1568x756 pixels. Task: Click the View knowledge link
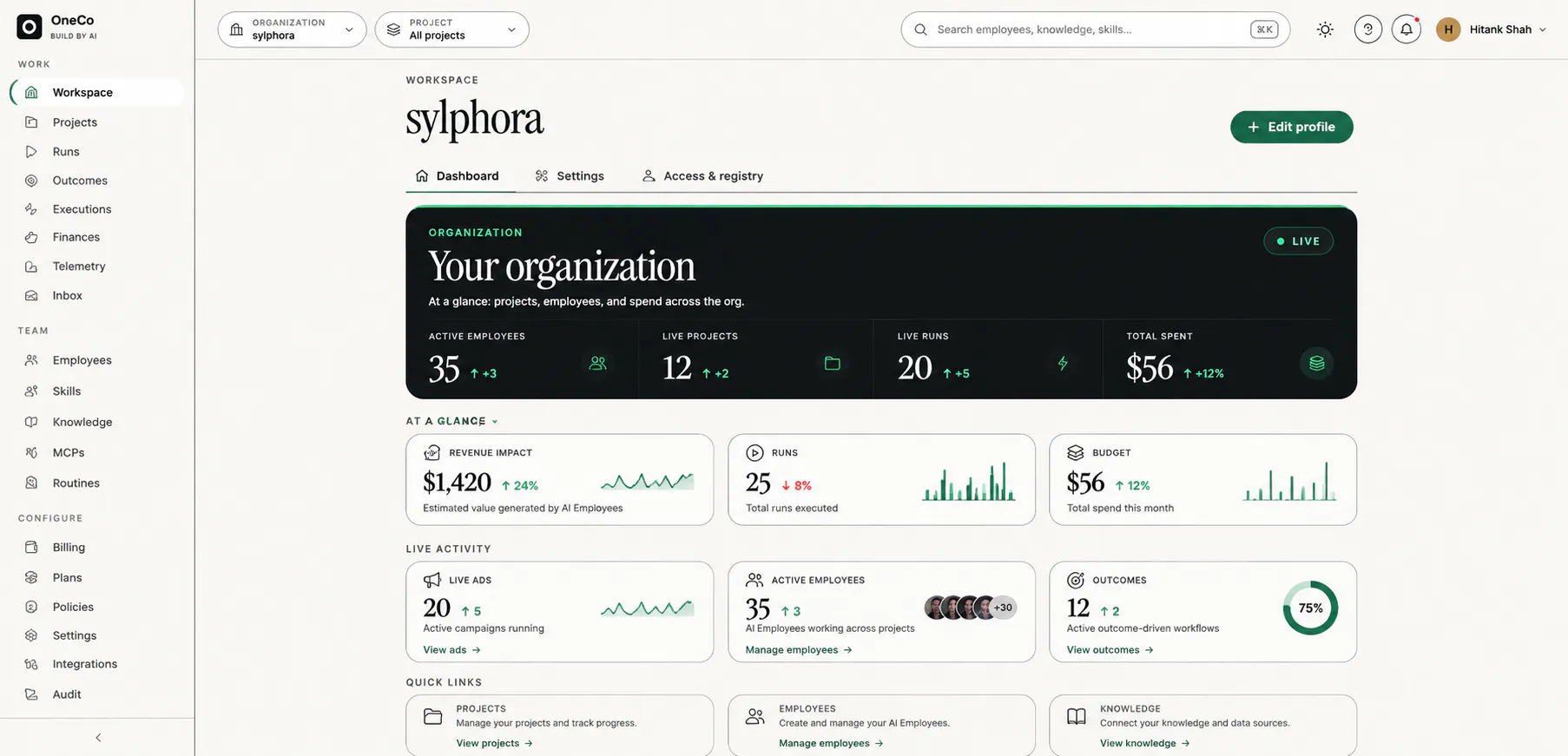1145,744
